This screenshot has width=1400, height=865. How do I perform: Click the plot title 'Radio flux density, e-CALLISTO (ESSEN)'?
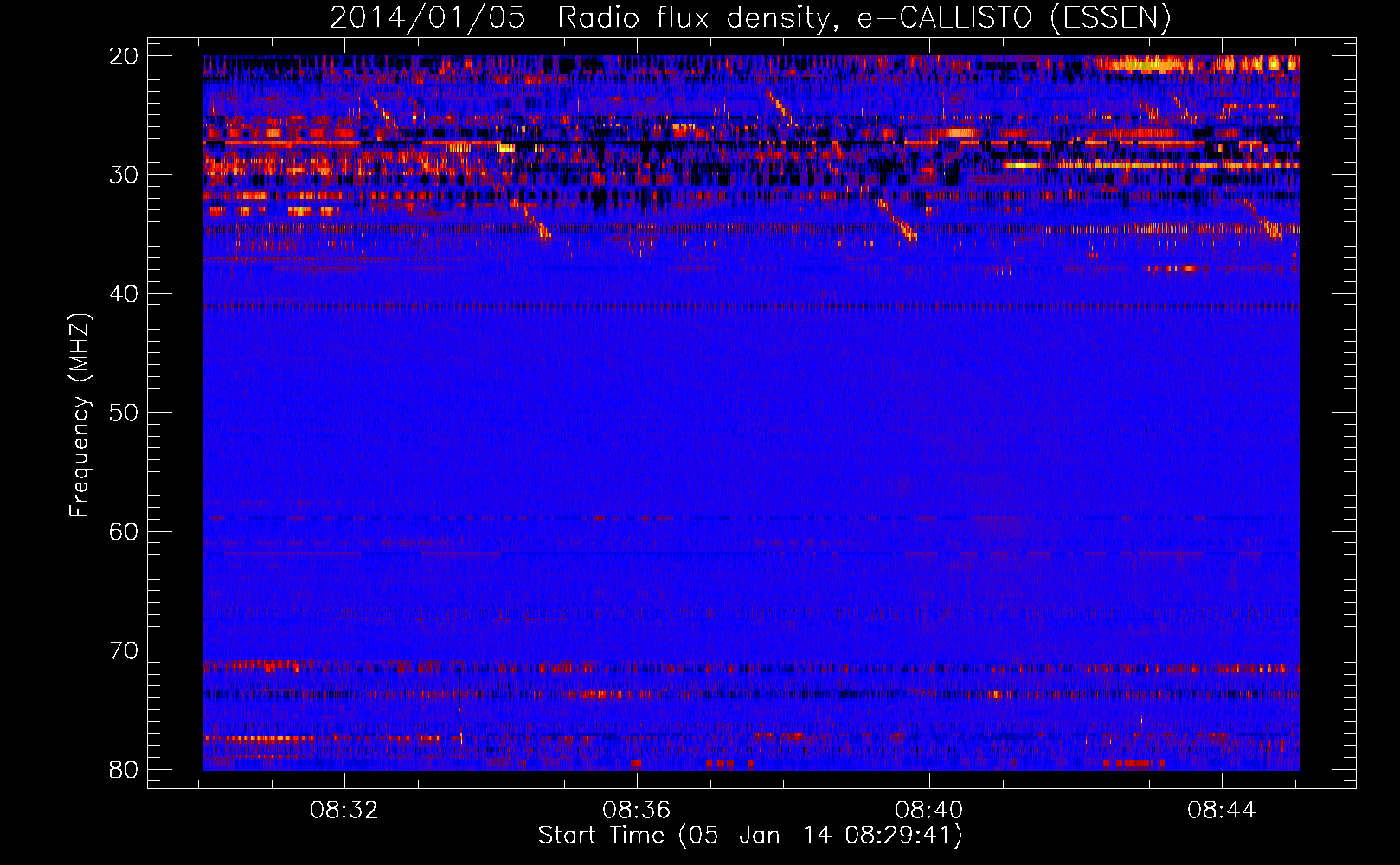864,18
